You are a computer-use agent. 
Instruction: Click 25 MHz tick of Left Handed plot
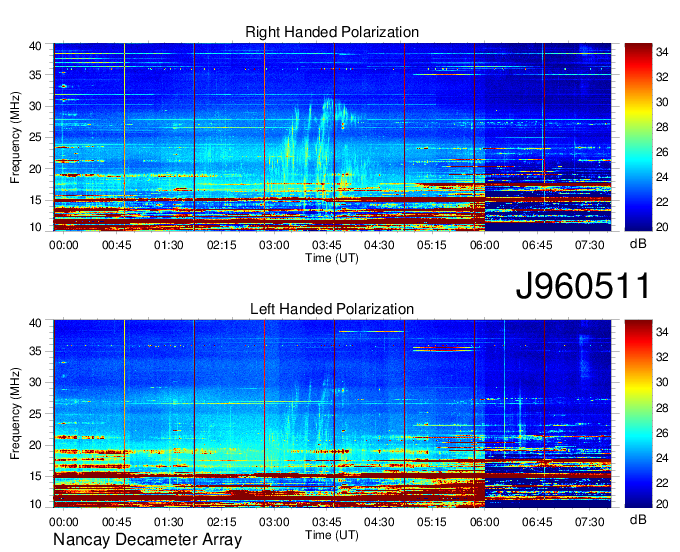35,414
